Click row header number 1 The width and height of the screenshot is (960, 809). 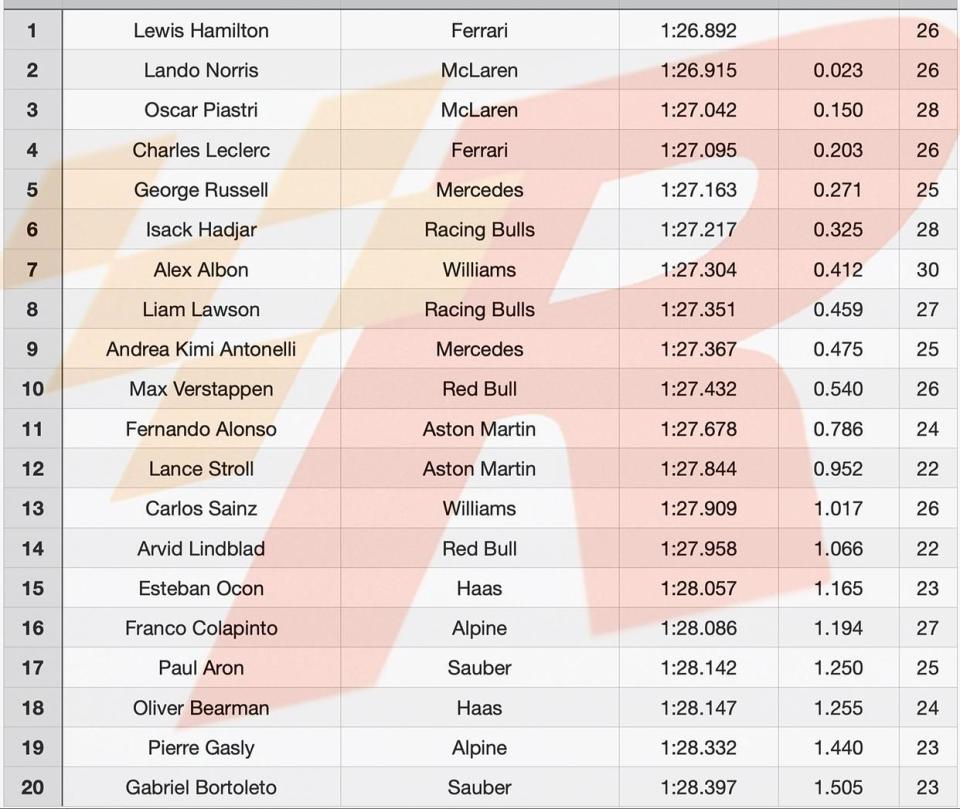coord(32,30)
